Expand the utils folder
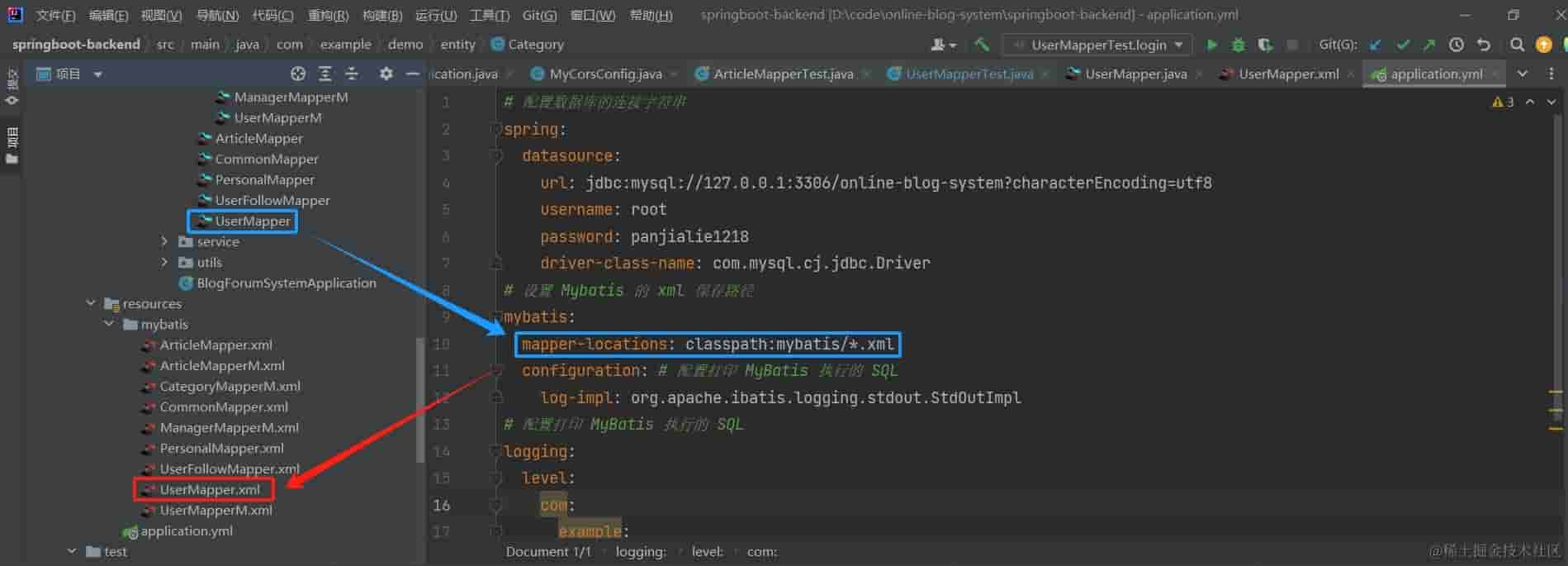This screenshot has width=1568, height=566. 164,262
